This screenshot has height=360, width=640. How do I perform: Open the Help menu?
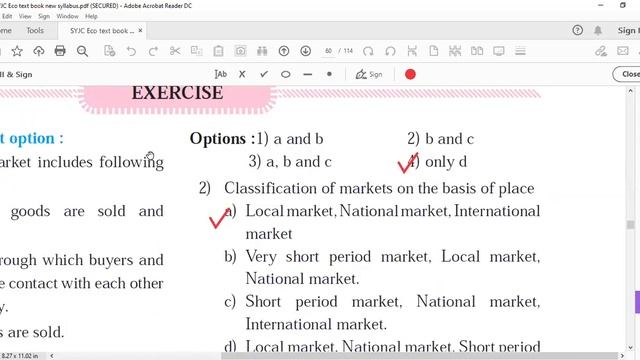pos(91,16)
